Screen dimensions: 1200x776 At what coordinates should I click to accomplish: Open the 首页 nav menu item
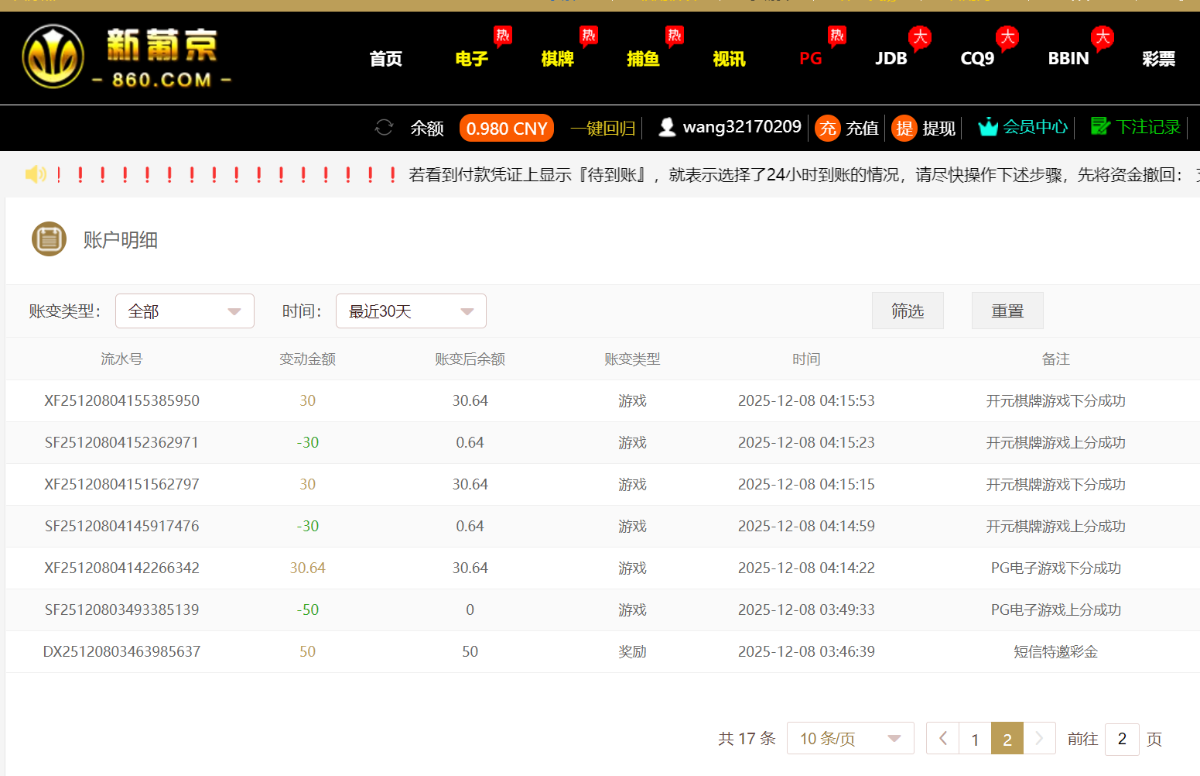(385, 59)
